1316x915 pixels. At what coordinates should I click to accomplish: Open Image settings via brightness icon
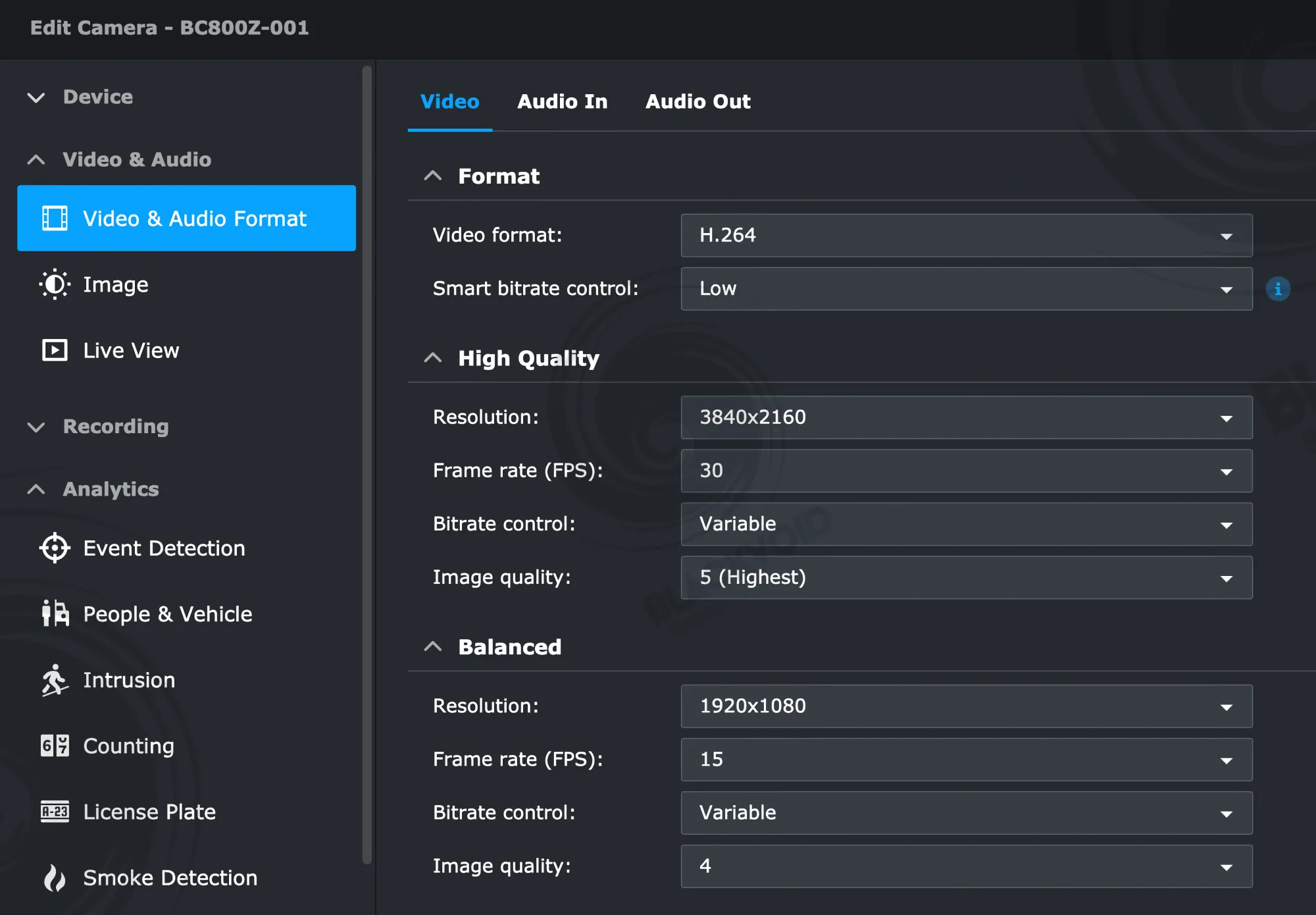(x=55, y=284)
